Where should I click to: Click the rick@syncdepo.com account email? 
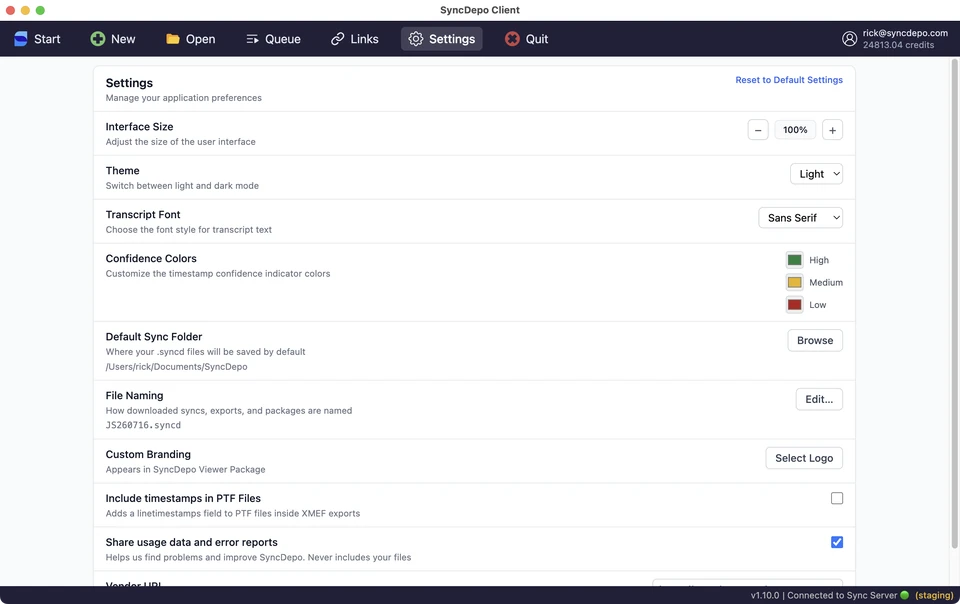pyautogui.click(x=905, y=33)
